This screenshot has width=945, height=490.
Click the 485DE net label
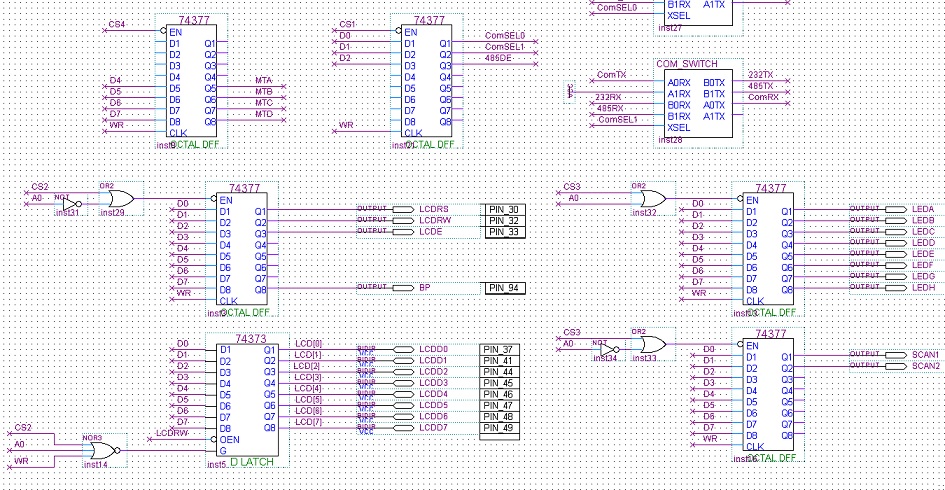click(x=500, y=58)
